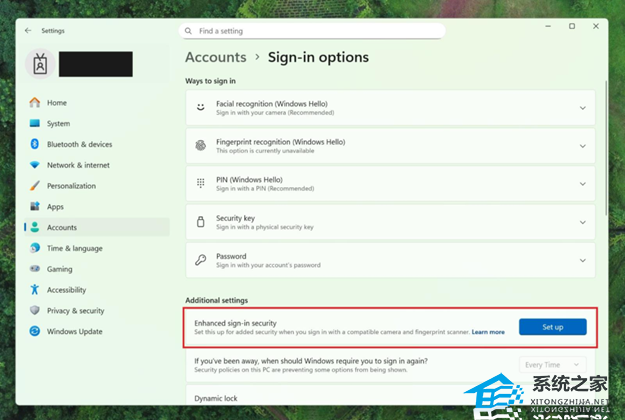Screen dimensions: 625x420
Task: Click the Security key USB icon
Action: 200,222
